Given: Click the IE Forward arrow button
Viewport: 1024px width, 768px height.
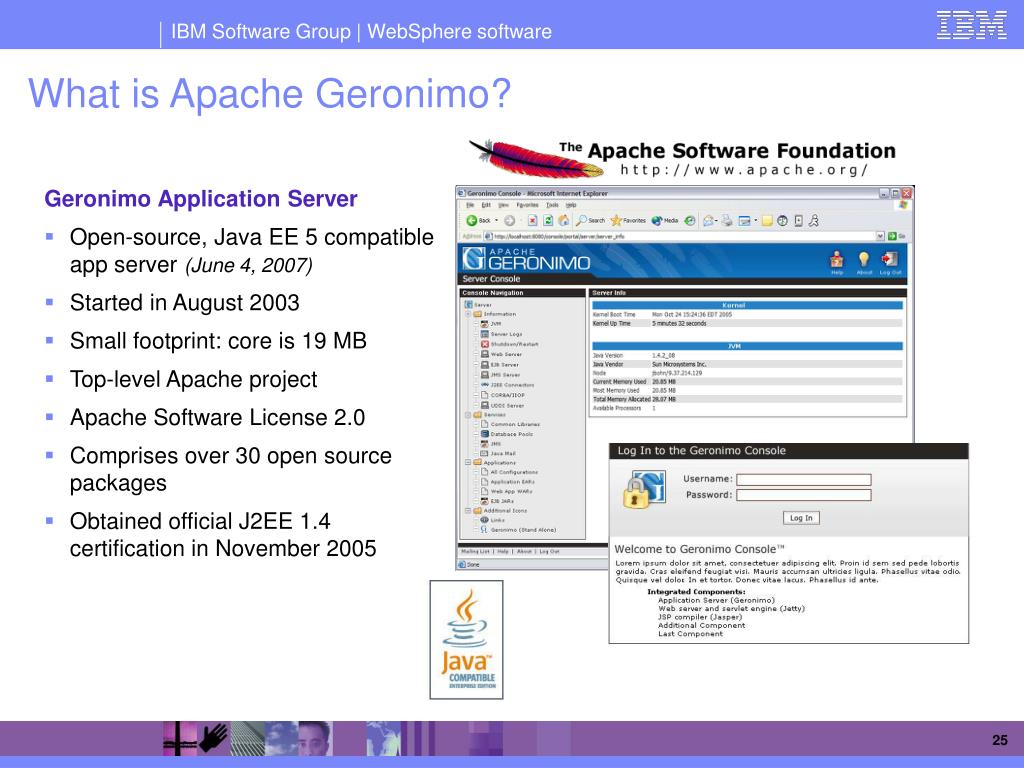Looking at the screenshot, I should (x=510, y=221).
